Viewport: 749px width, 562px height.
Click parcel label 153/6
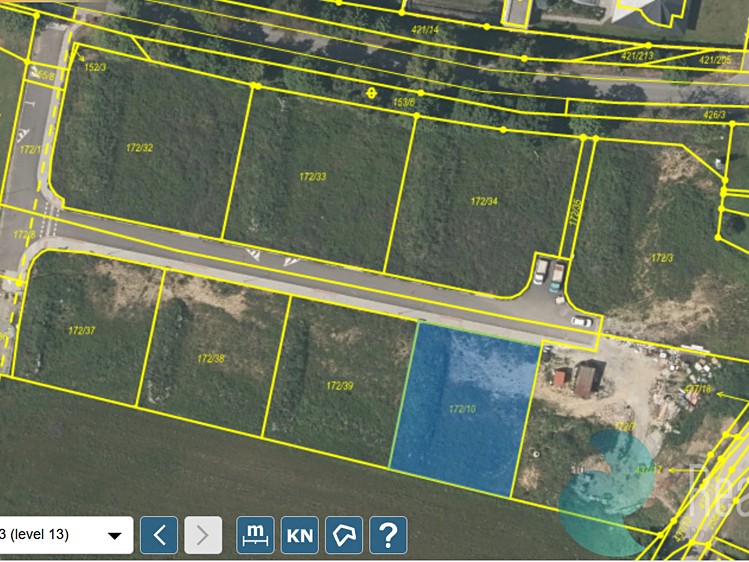coord(404,102)
